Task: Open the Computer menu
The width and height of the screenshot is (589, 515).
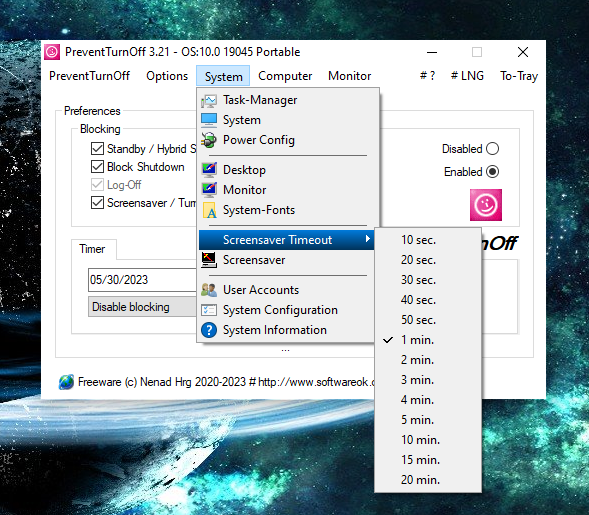Action: [285, 76]
